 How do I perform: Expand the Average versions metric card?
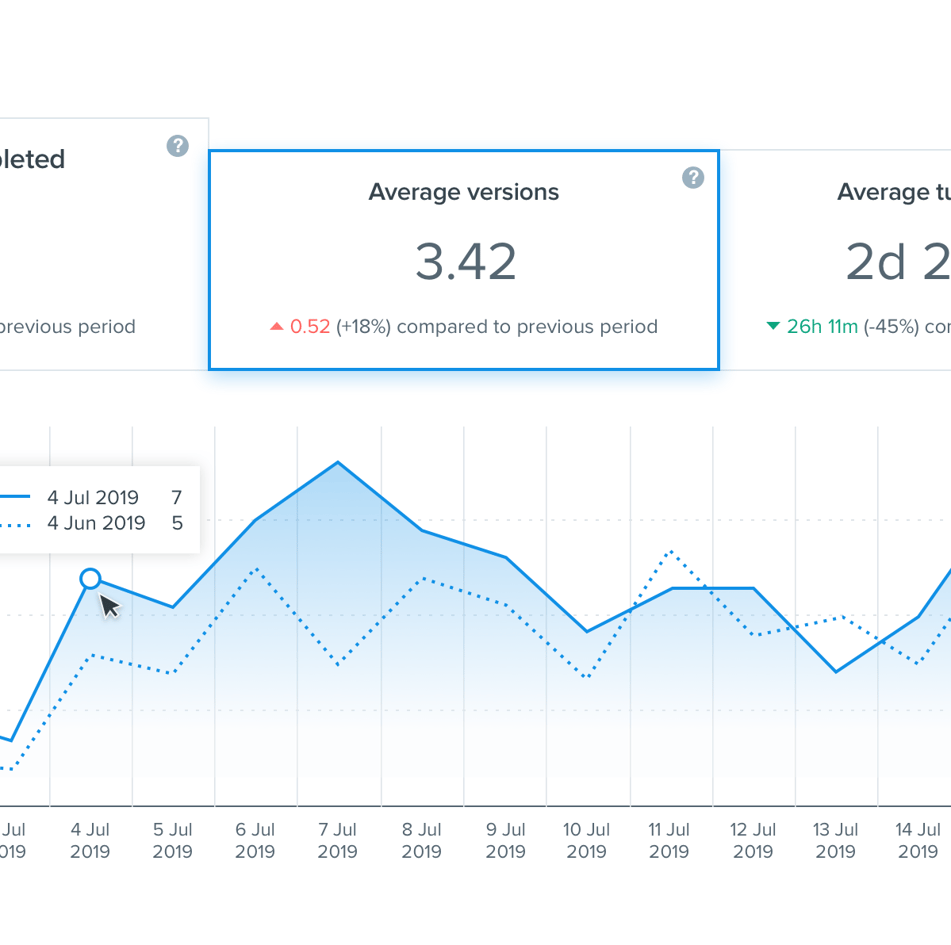pos(463,260)
